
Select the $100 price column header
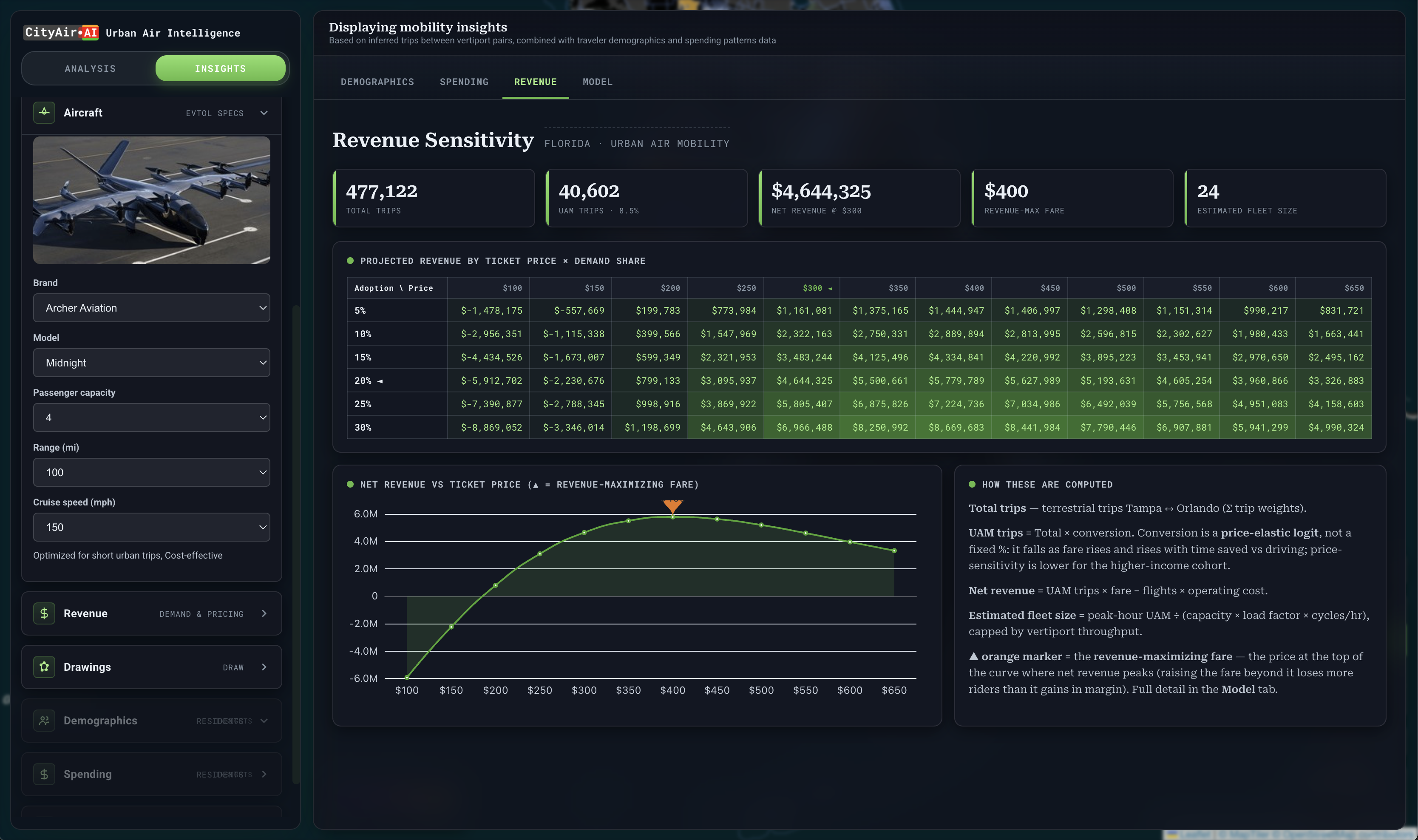[x=489, y=288]
